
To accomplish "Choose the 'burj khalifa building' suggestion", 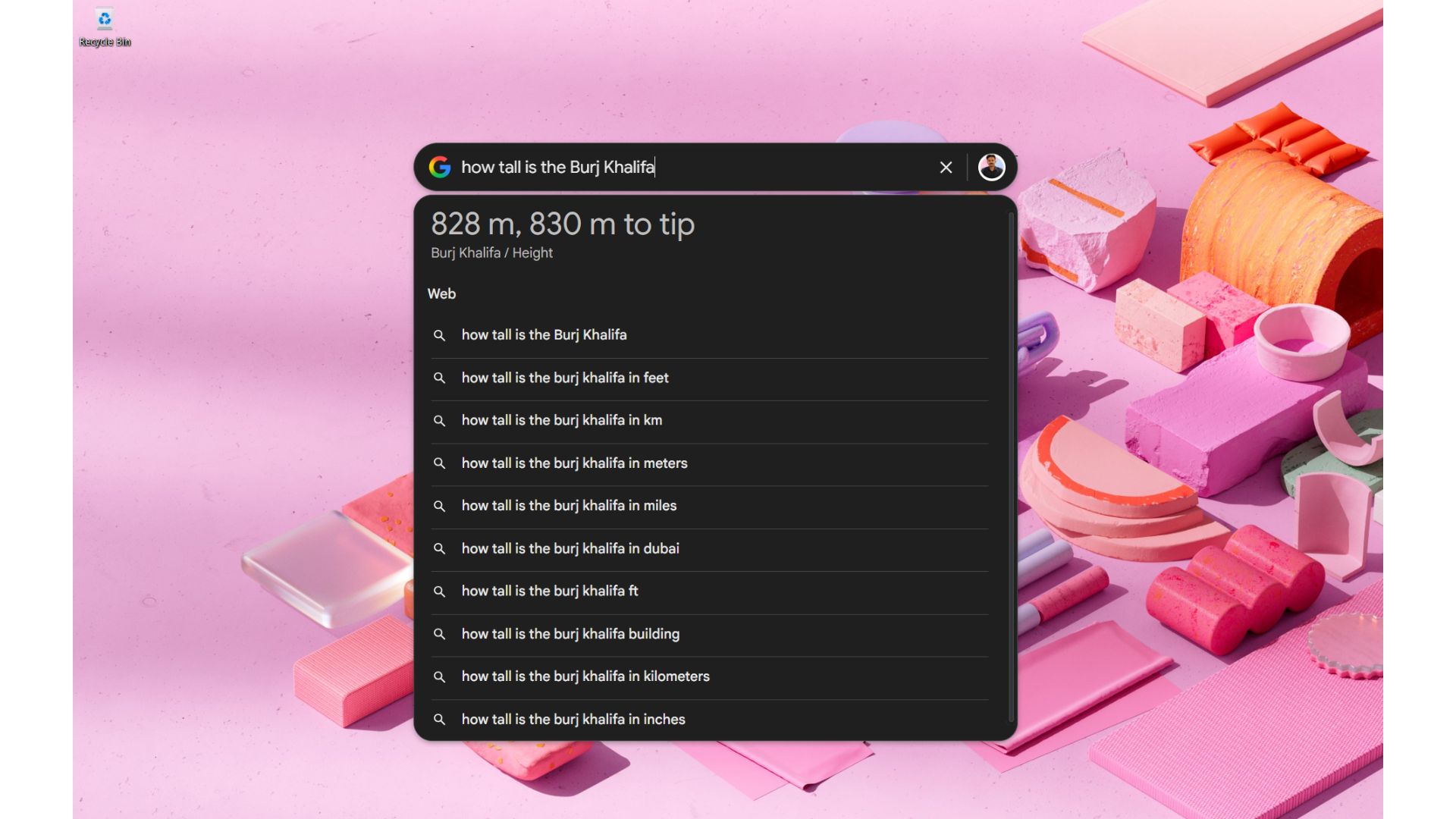I will click(x=570, y=634).
